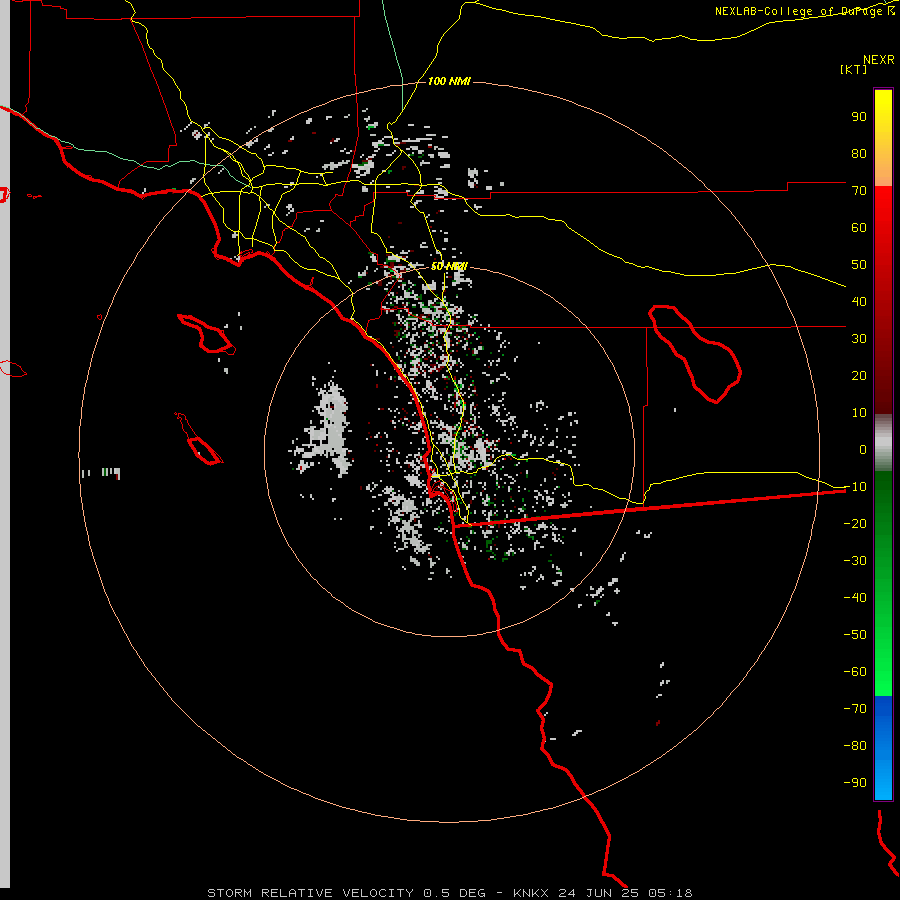Click the 0 knot value on scale
This screenshot has height=900, width=900.
coord(863,449)
